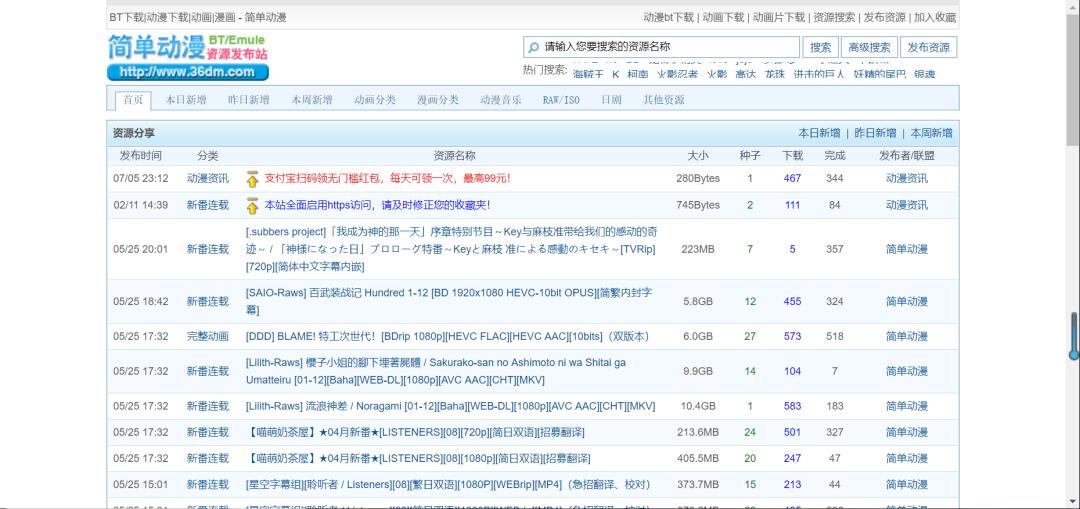
Task: Click pinned arrow icon beside 支付宝扫码 post
Action: (252, 178)
